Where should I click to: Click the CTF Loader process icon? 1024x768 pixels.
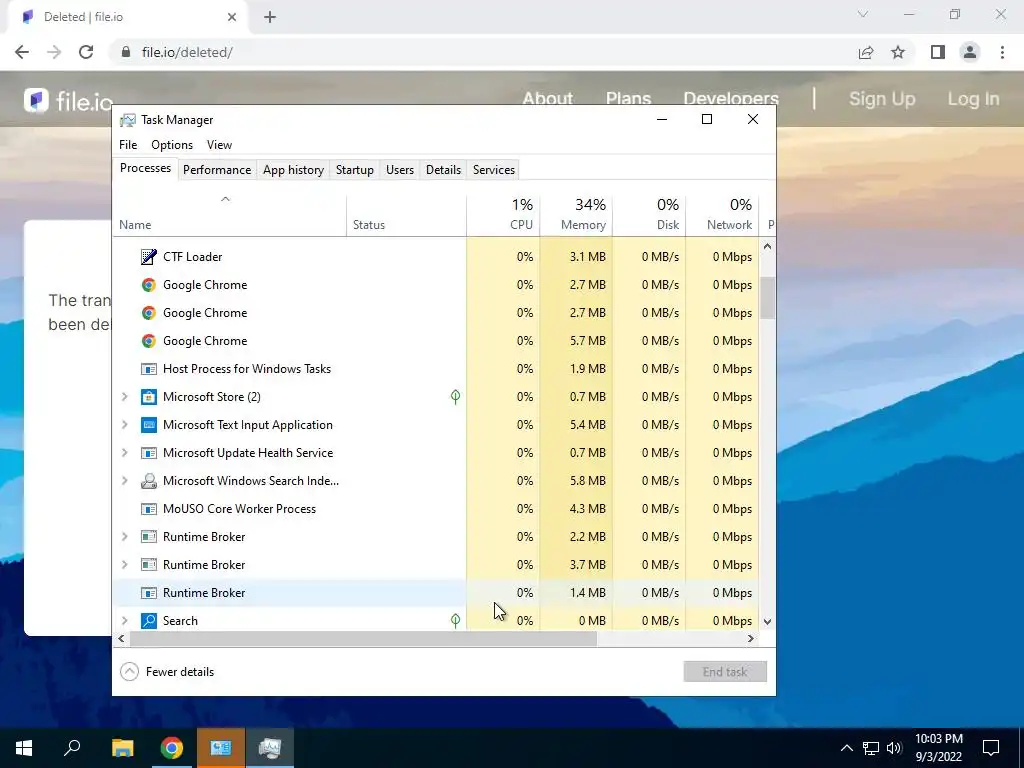(x=149, y=257)
